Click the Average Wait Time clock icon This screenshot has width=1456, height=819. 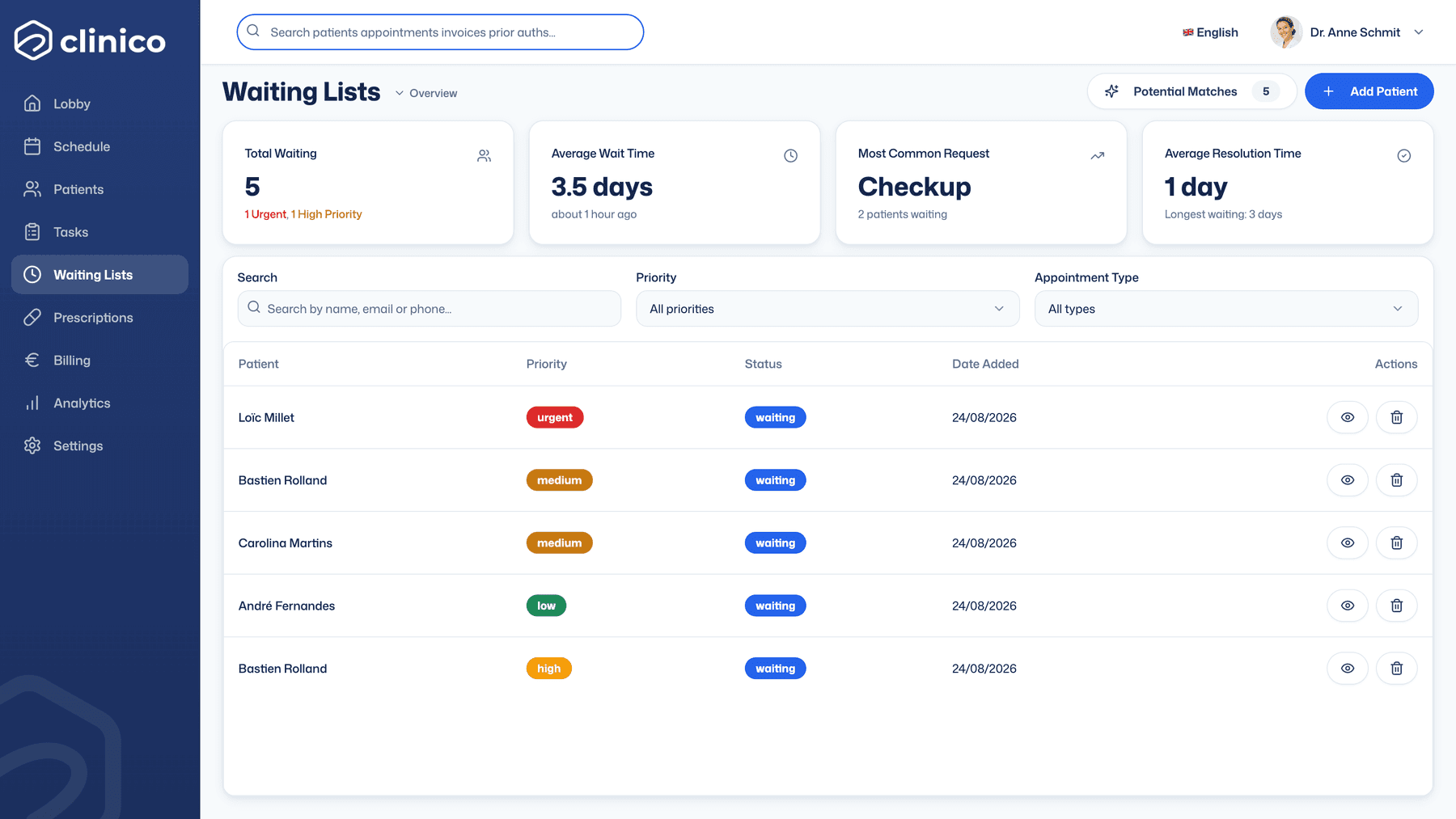tap(790, 156)
